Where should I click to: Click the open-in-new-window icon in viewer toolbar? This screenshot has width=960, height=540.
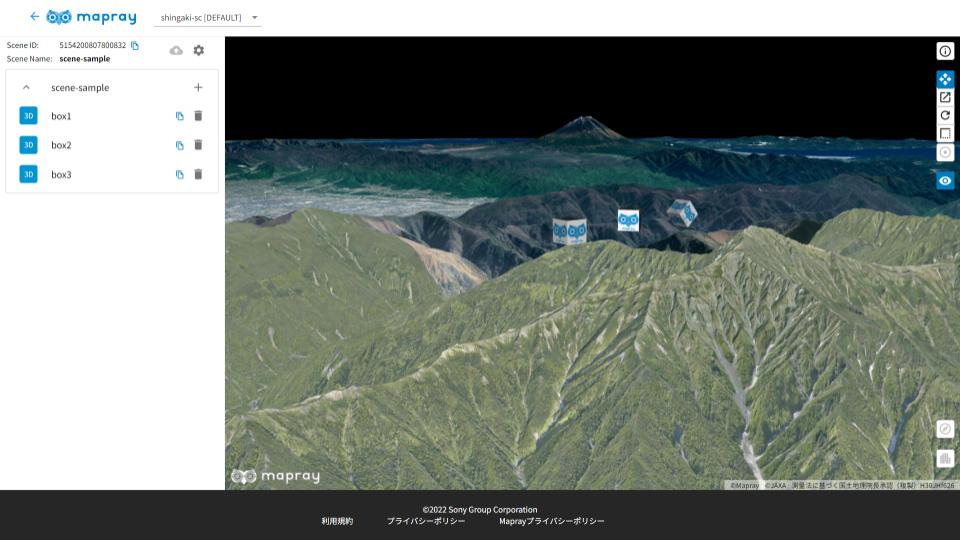(x=945, y=97)
